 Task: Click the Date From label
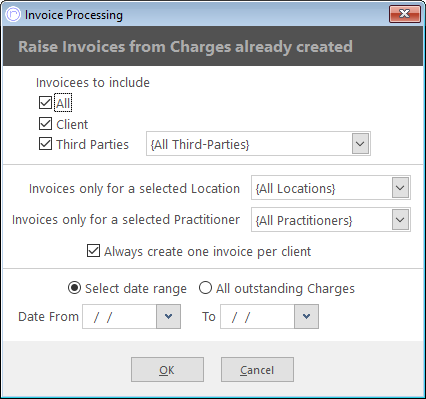click(48, 316)
